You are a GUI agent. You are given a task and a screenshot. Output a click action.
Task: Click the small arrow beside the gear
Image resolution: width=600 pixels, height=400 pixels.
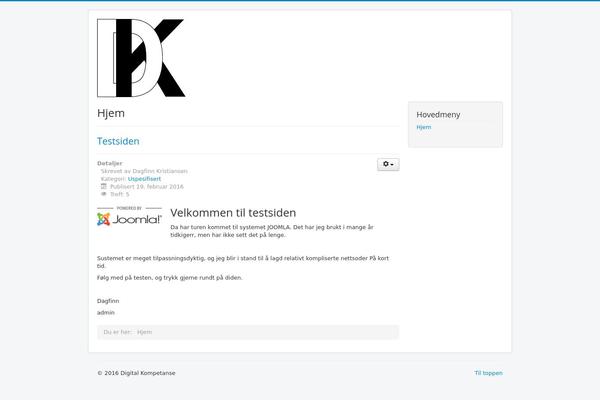pos(392,165)
